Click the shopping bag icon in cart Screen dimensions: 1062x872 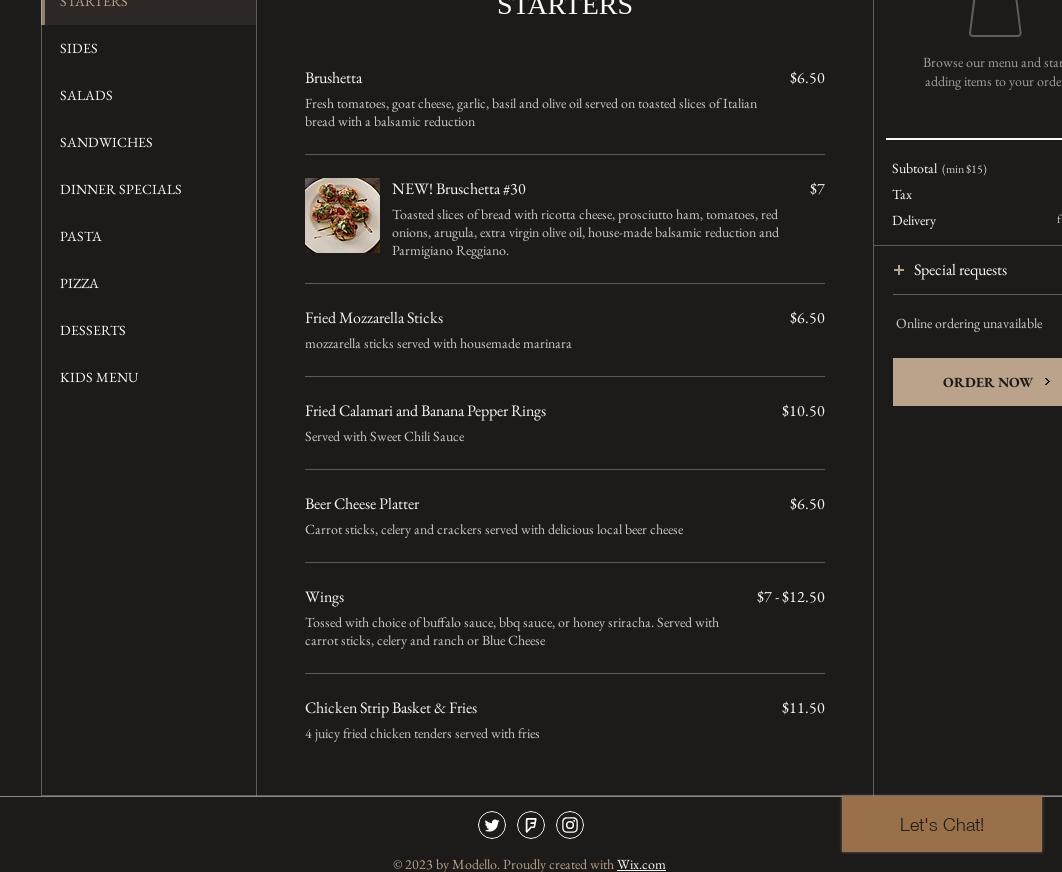click(995, 17)
